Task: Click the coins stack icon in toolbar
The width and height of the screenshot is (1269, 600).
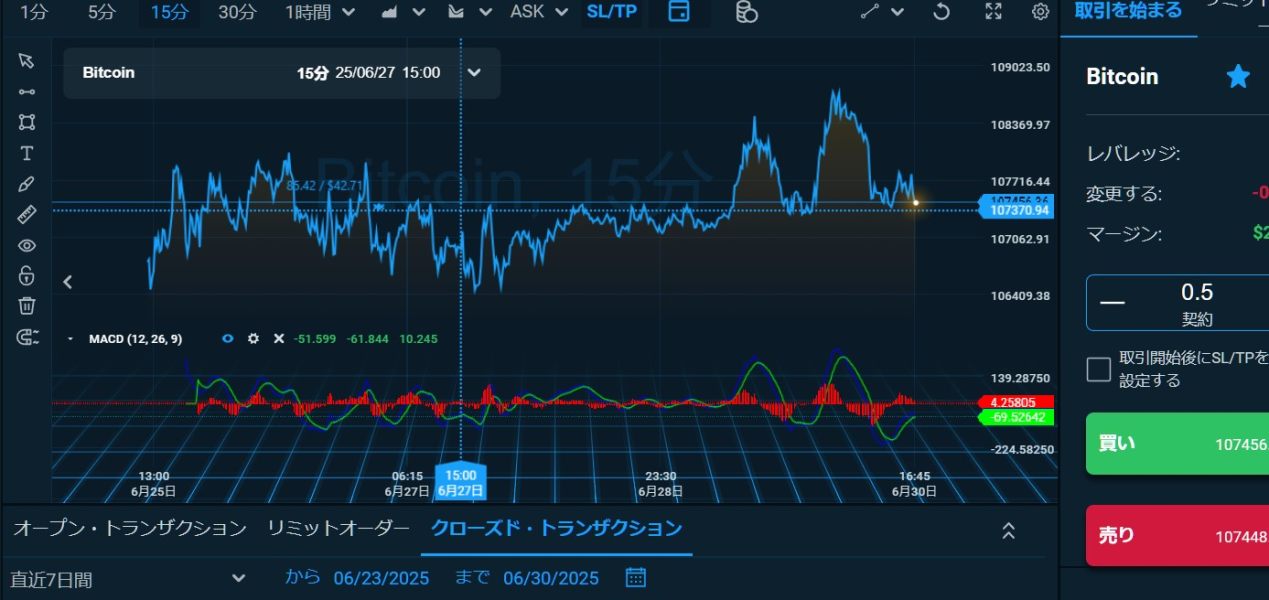Action: pos(745,12)
